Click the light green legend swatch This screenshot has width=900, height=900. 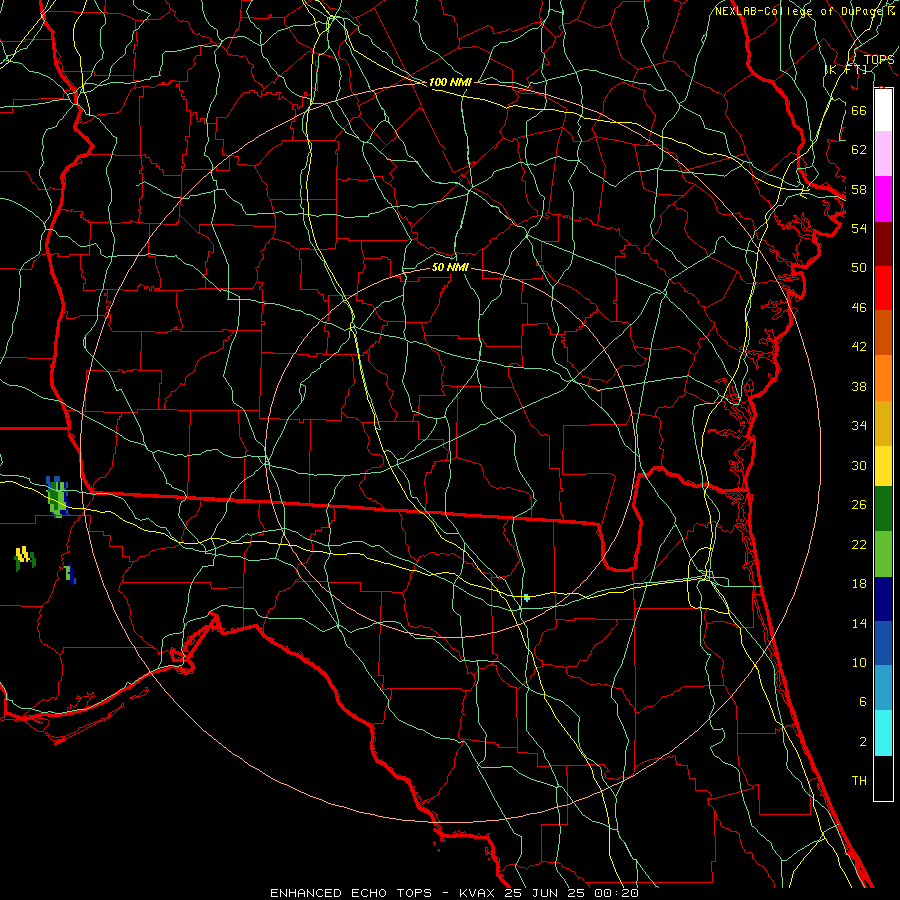point(883,554)
